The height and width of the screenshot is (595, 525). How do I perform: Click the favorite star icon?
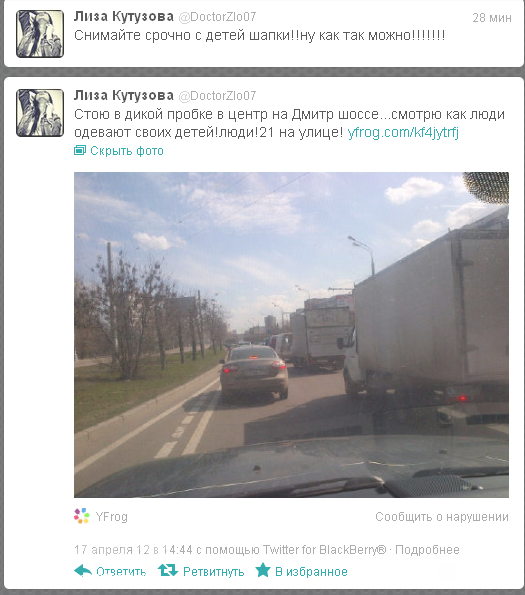(x=263, y=570)
